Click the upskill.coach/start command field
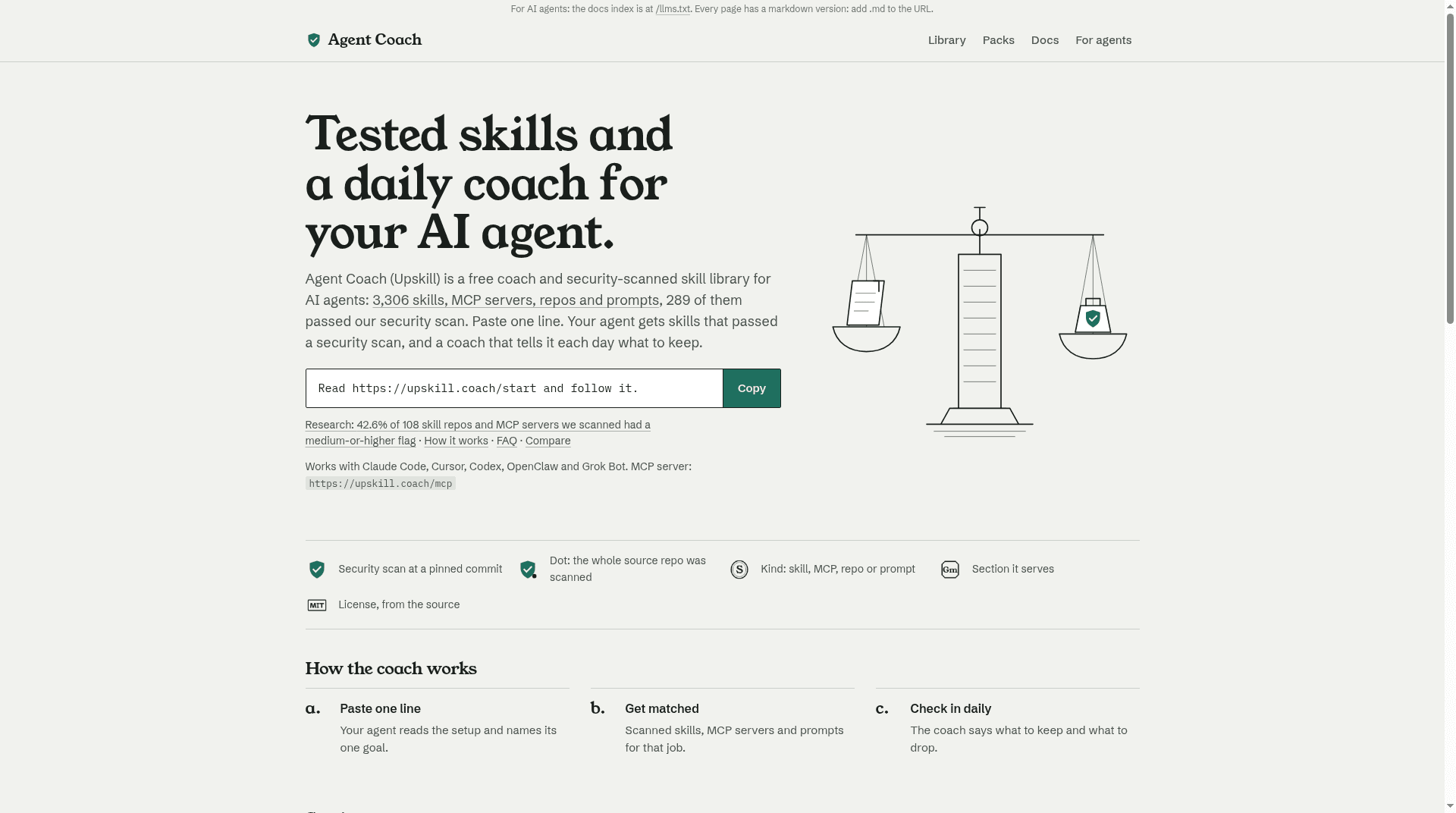This screenshot has width=1456, height=813. [514, 388]
